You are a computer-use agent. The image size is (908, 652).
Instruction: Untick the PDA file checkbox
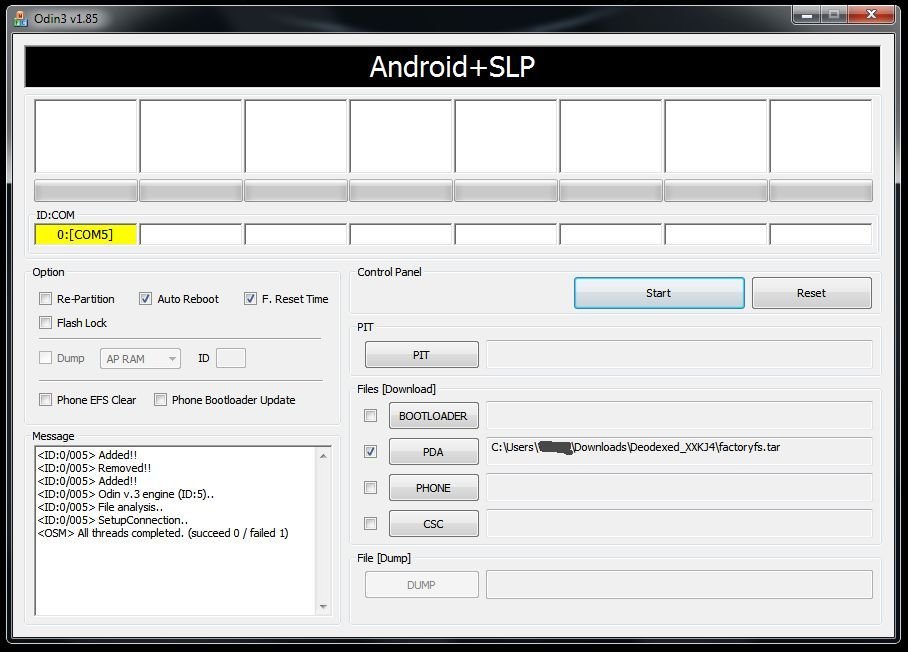371,452
